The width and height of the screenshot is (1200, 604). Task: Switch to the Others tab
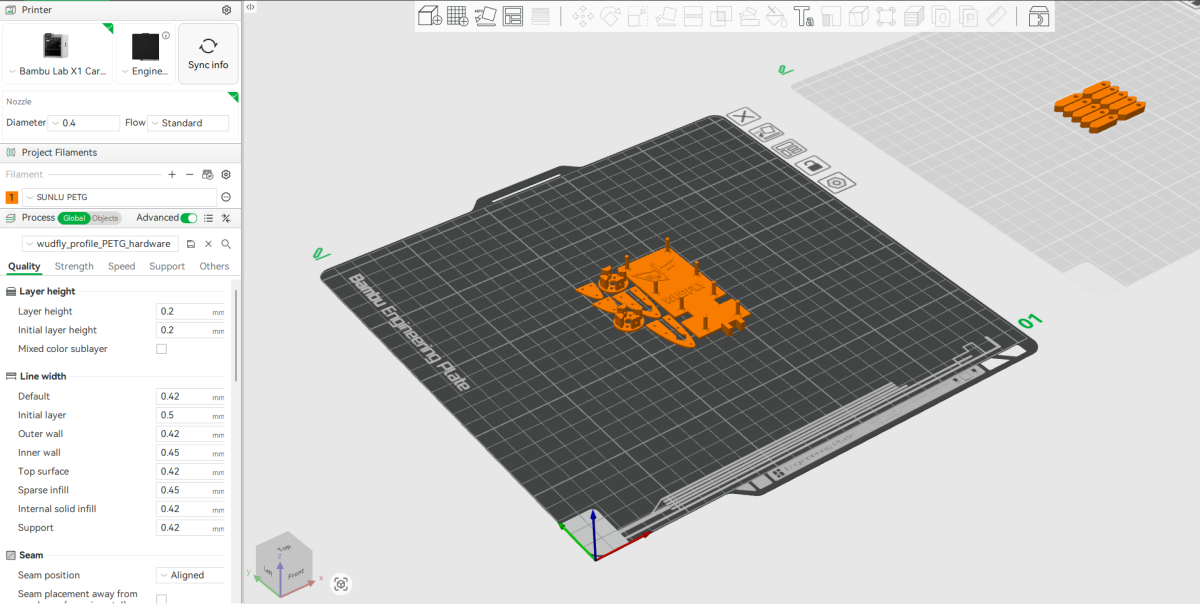(x=214, y=266)
